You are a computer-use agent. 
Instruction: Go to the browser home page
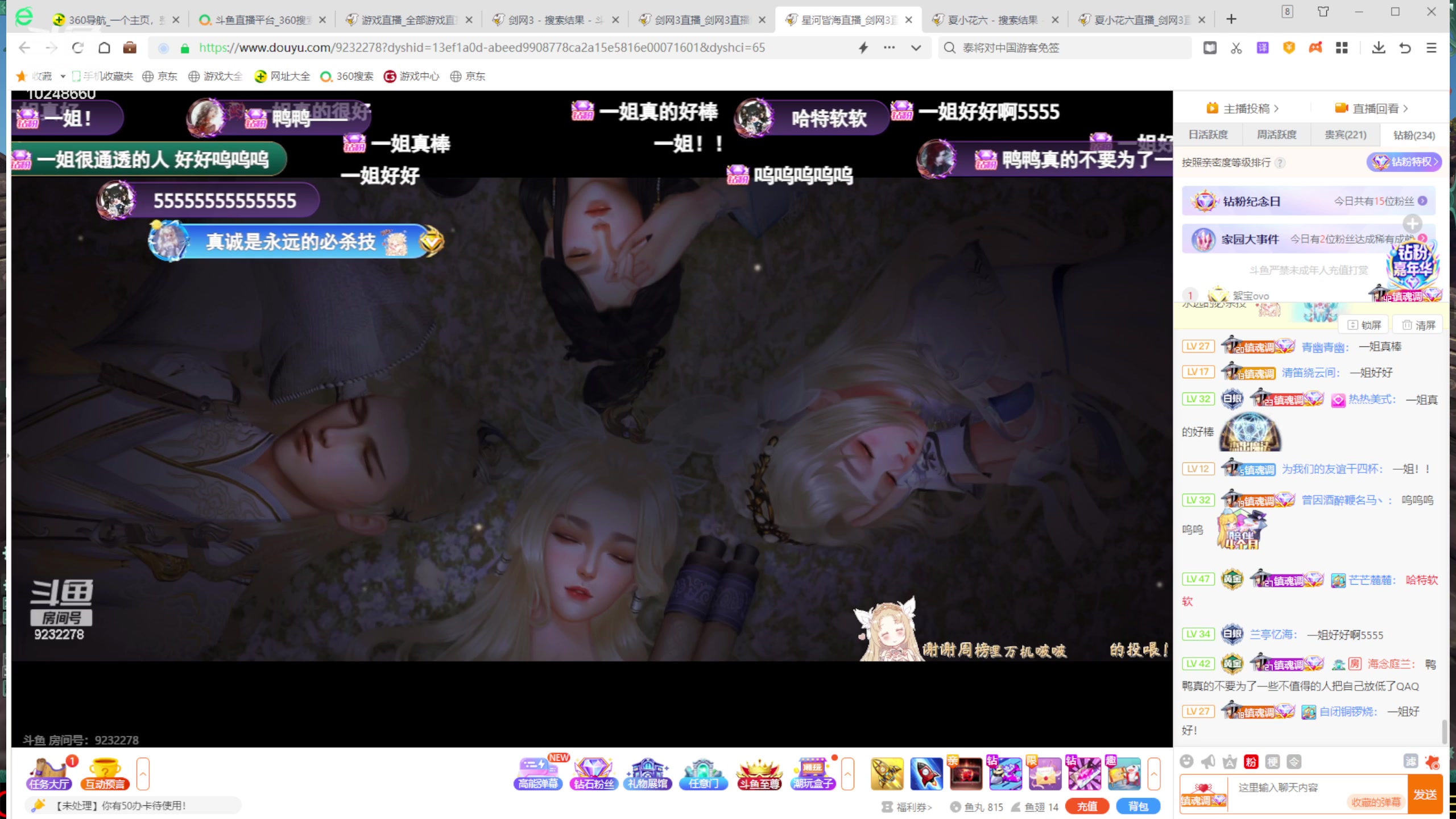click(104, 48)
